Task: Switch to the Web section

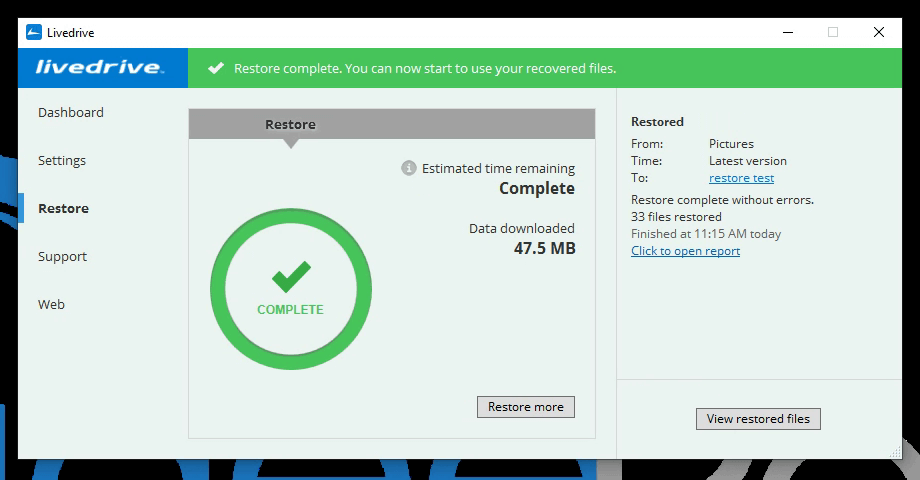Action: pyautogui.click(x=51, y=305)
